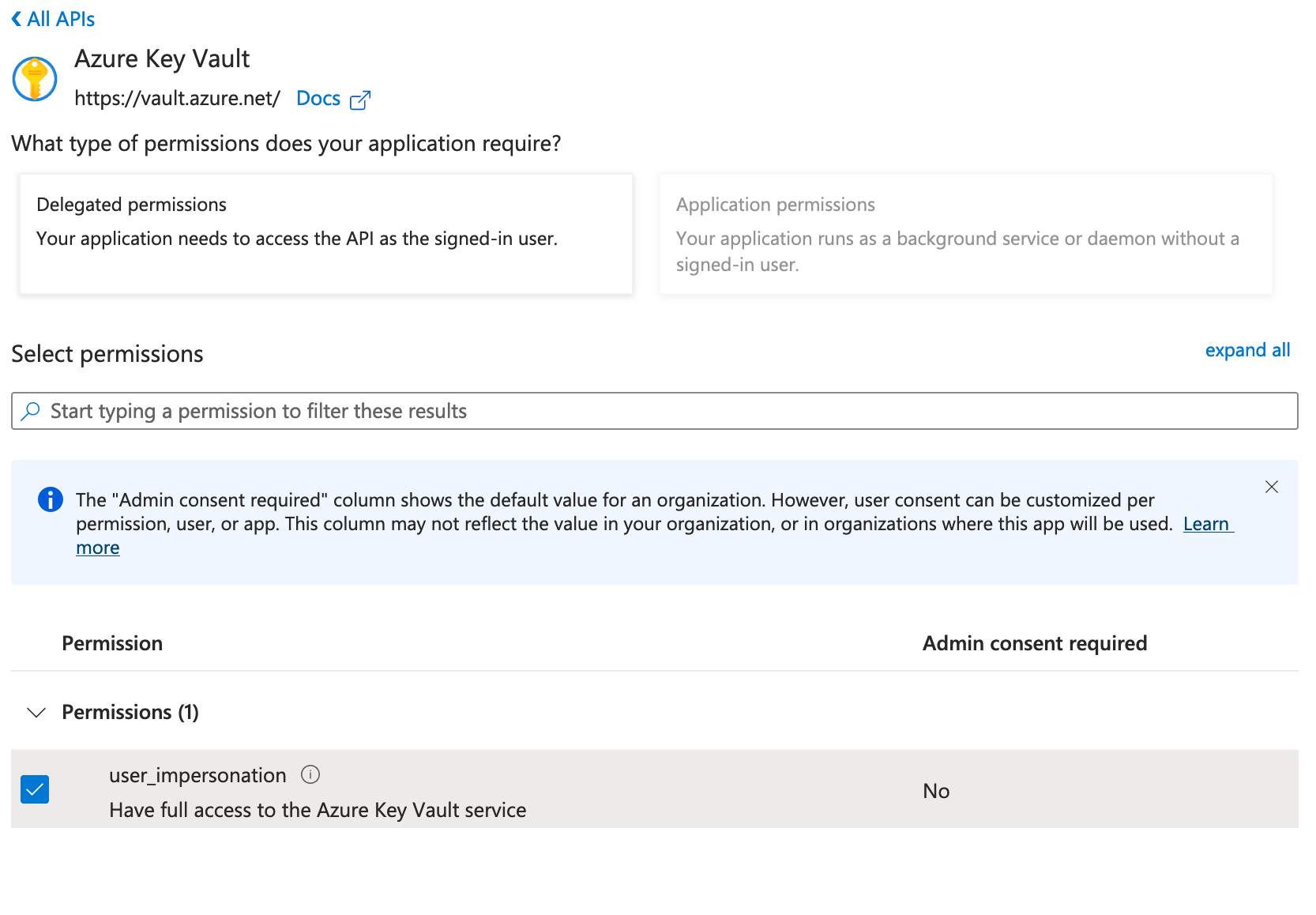
Task: Click the Azure Key Vault key icon
Action: pos(35,79)
